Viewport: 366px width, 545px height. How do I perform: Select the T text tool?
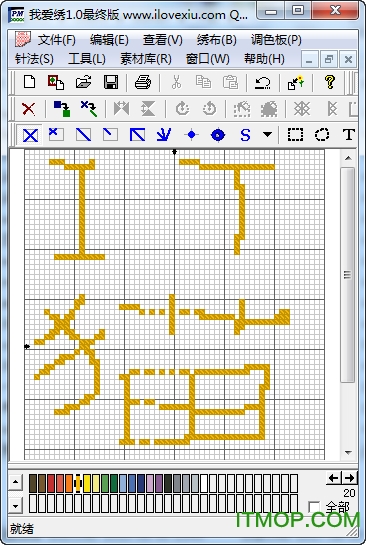click(349, 135)
